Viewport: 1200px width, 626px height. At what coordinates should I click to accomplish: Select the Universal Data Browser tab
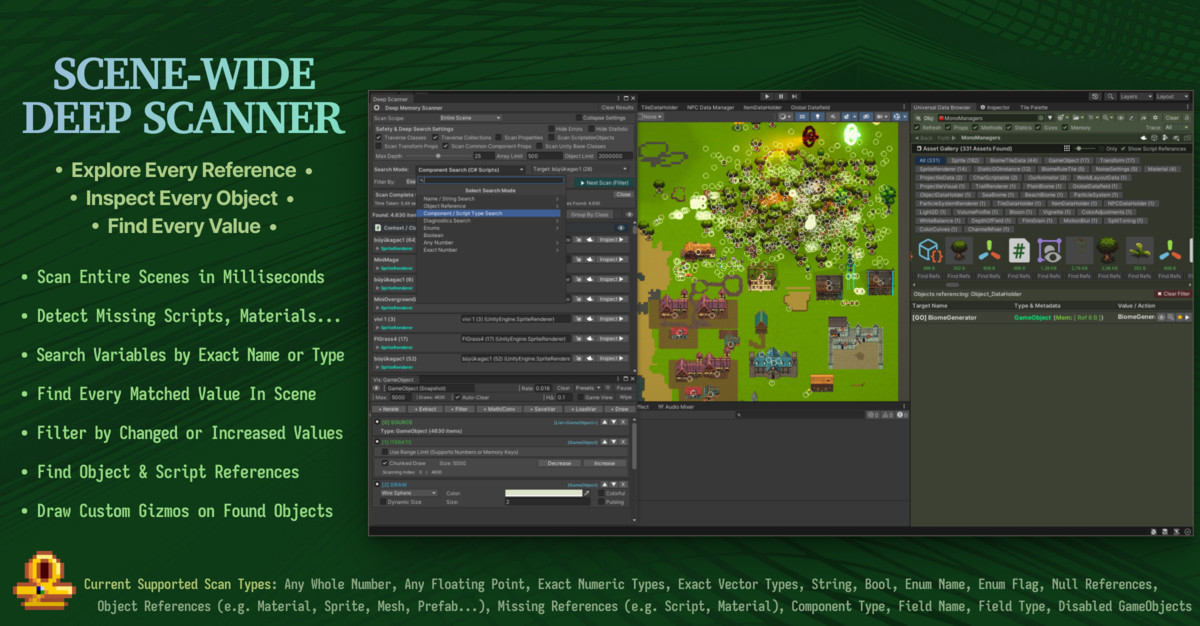[x=942, y=107]
